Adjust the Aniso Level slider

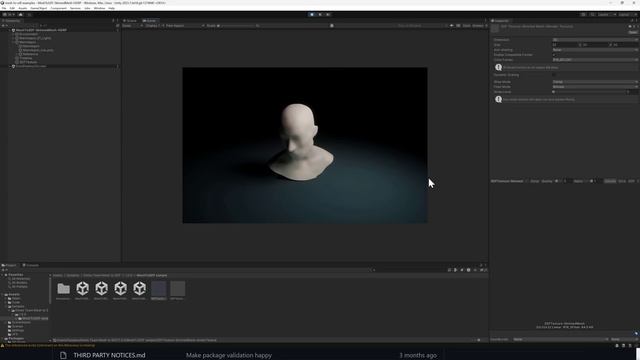pyautogui.click(x=590, y=92)
